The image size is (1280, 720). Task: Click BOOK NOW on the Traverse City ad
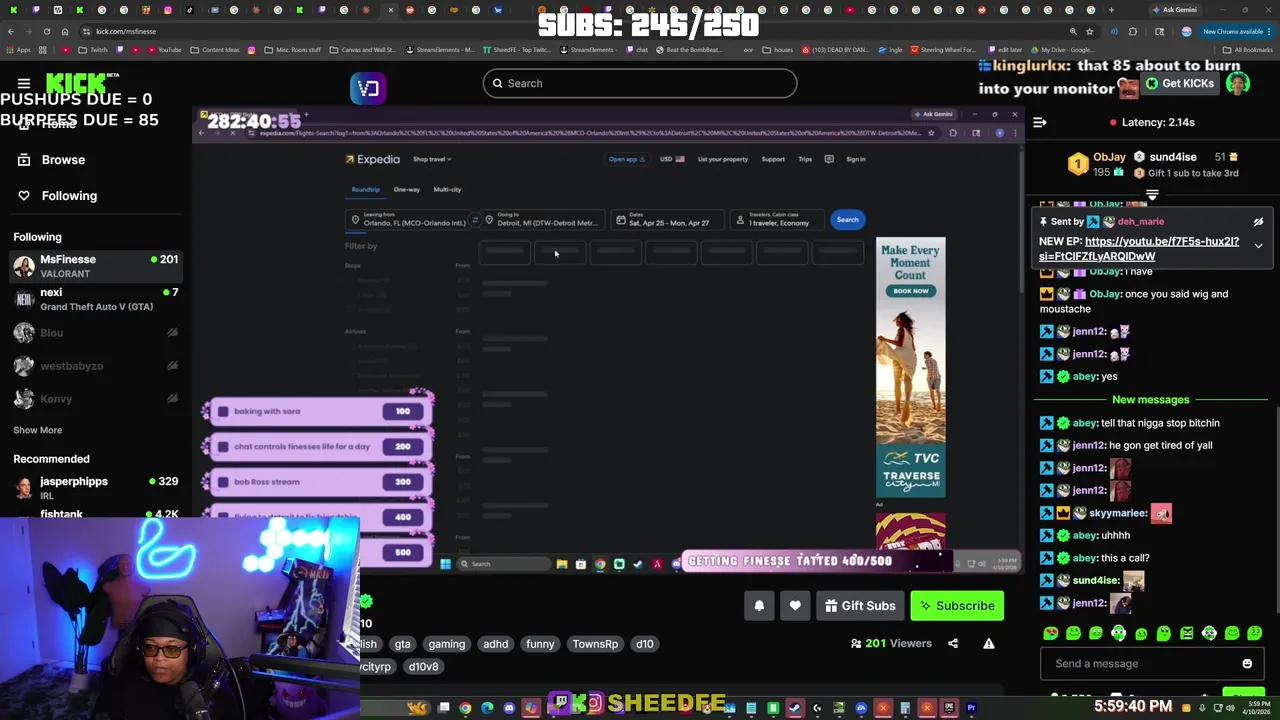point(911,291)
